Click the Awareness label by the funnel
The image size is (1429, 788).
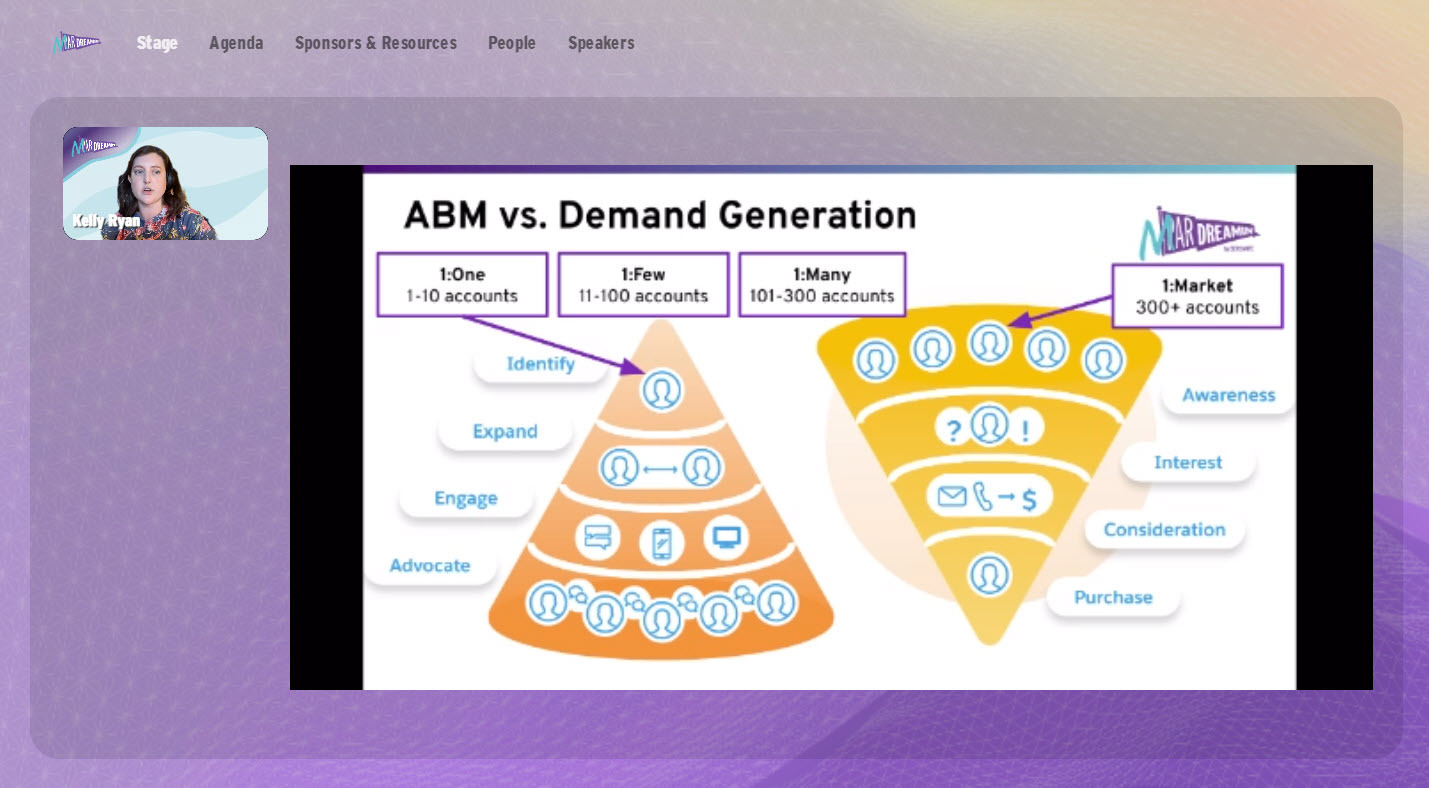point(1228,395)
